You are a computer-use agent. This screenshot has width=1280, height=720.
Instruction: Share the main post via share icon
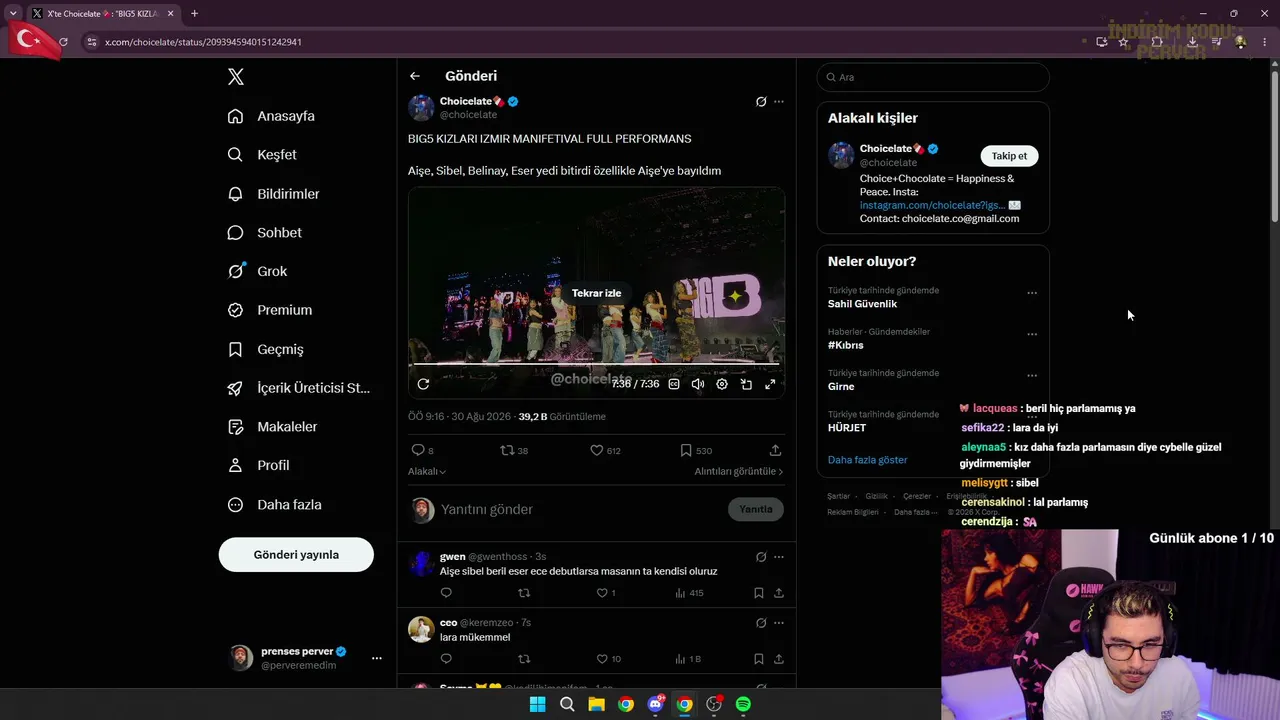[x=775, y=451]
